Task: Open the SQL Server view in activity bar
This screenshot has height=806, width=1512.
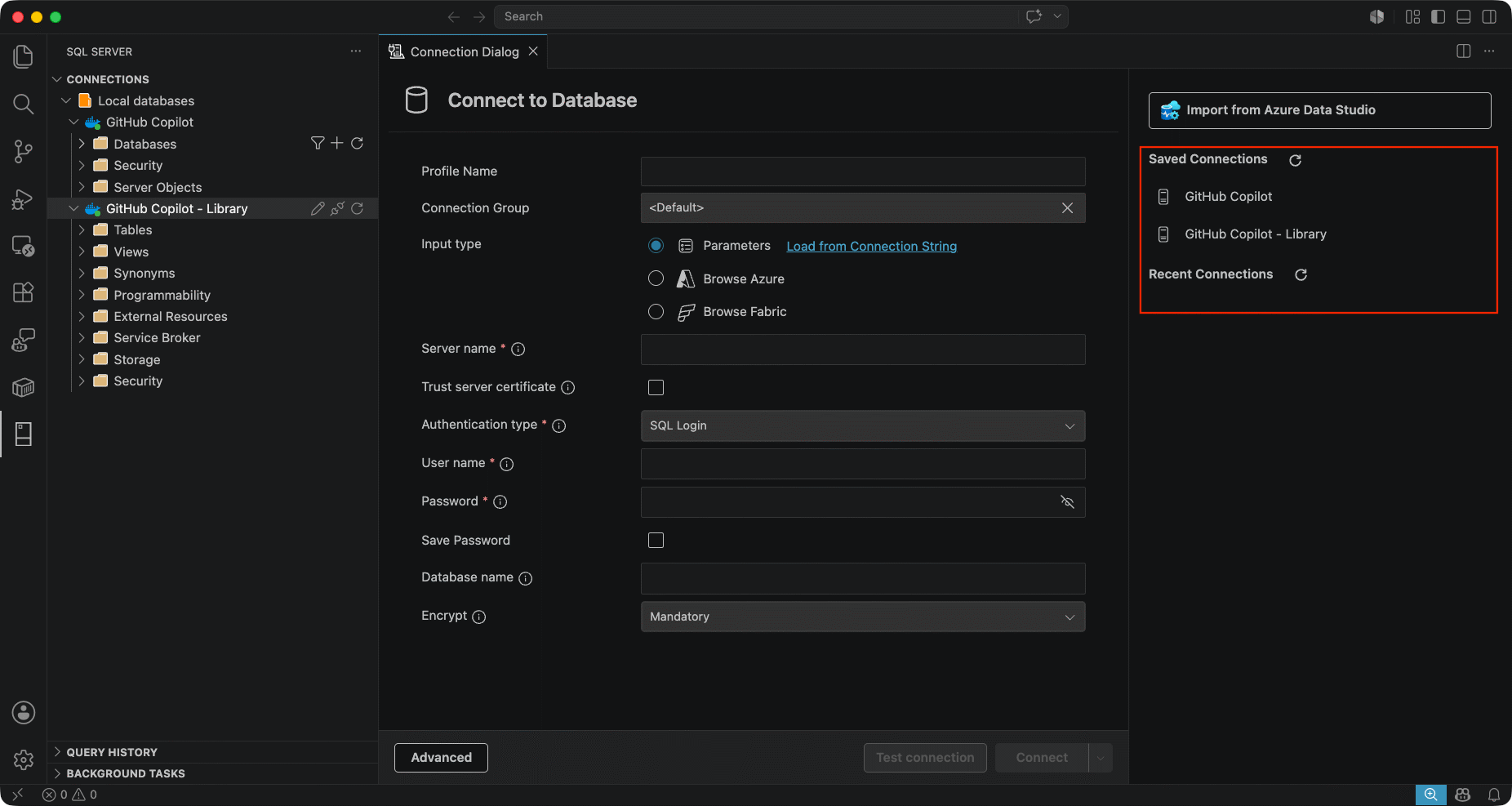Action: point(23,434)
